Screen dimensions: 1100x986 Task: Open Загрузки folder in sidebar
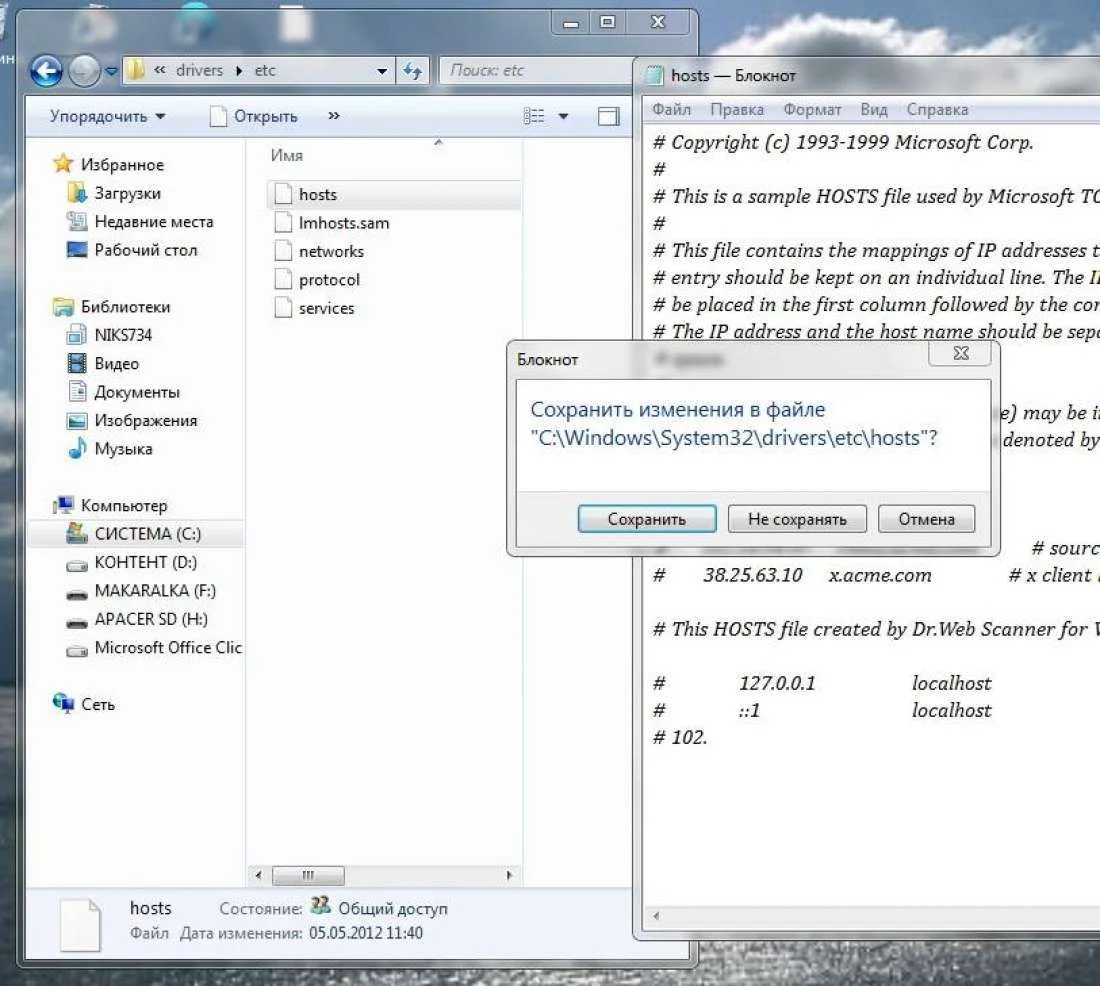click(x=128, y=193)
